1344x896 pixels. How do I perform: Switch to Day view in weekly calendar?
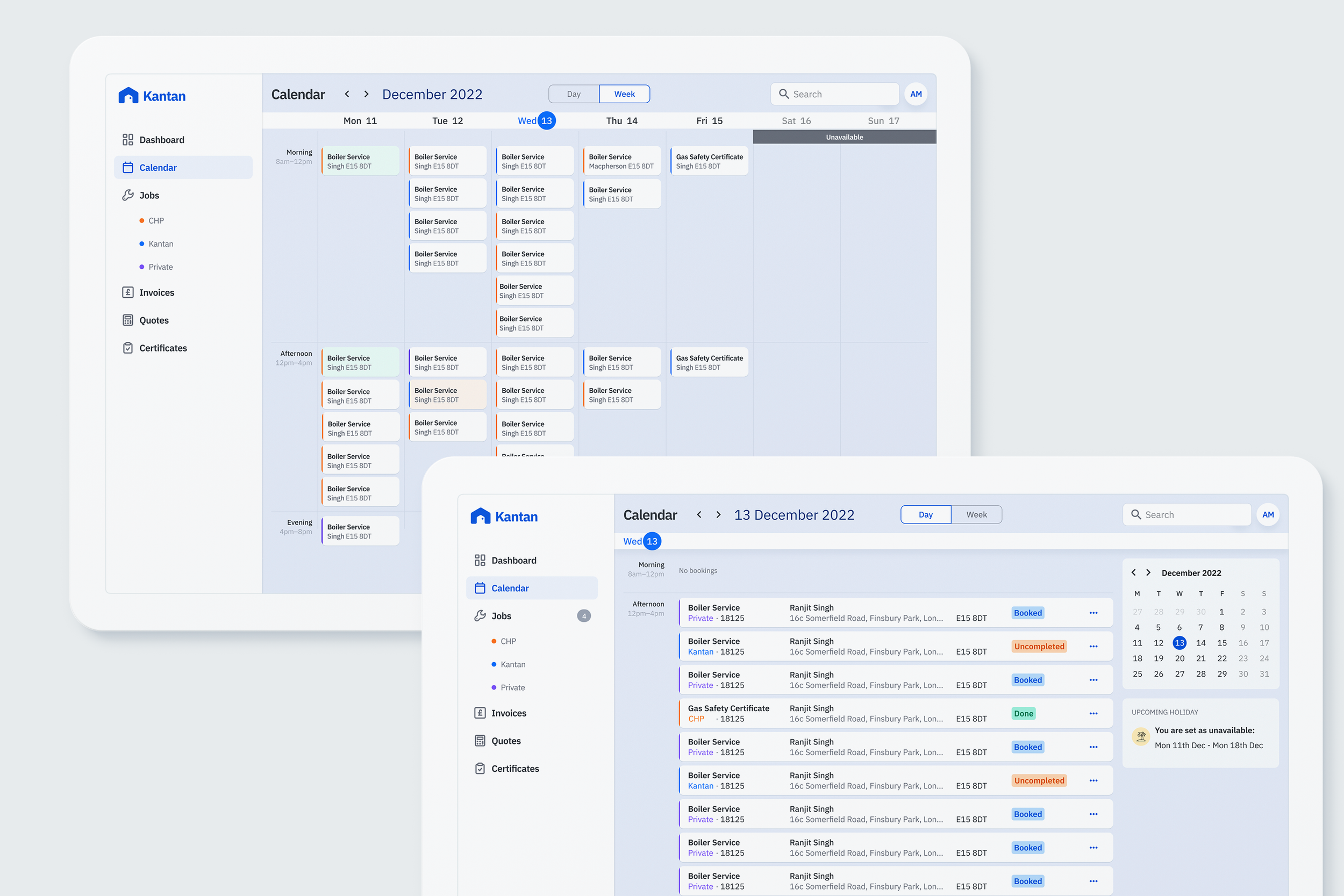click(x=574, y=94)
